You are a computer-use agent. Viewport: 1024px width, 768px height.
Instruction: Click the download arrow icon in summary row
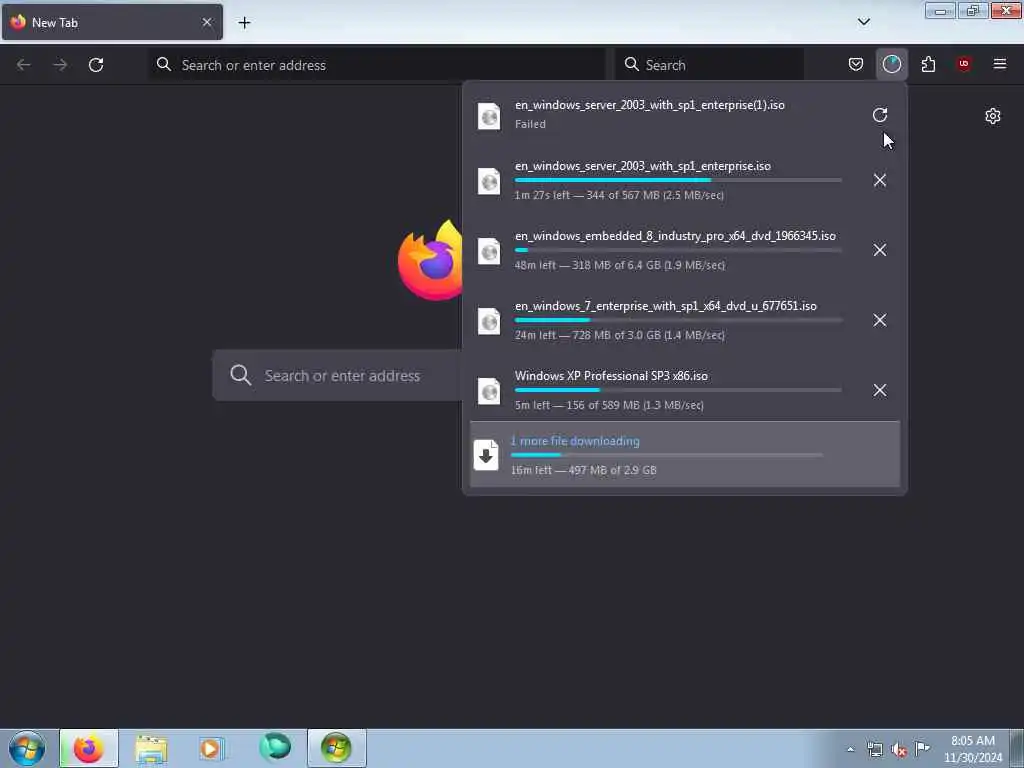coord(486,455)
